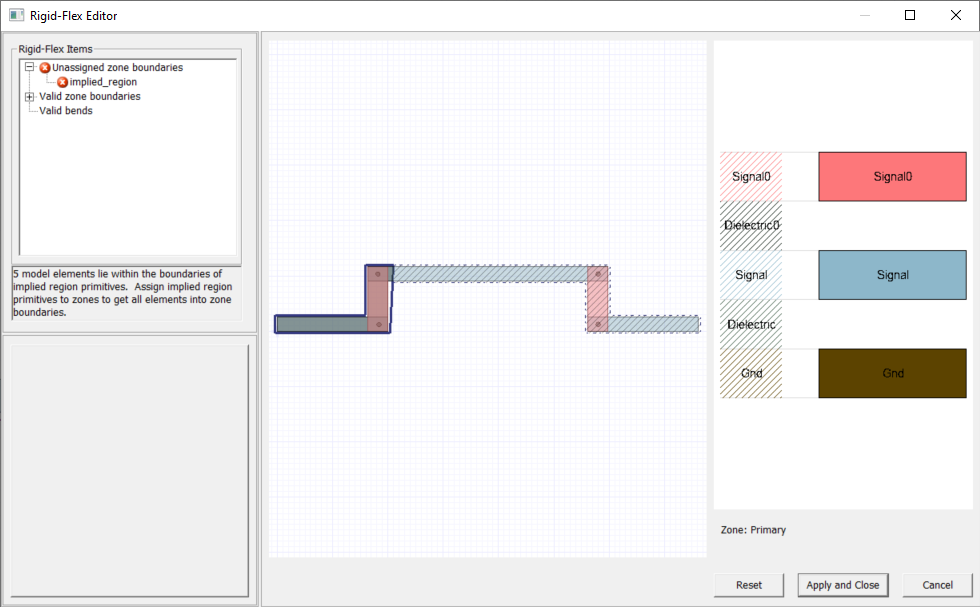980x607 pixels.
Task: Expand the Valid zone boundaries node
Action: 28,96
